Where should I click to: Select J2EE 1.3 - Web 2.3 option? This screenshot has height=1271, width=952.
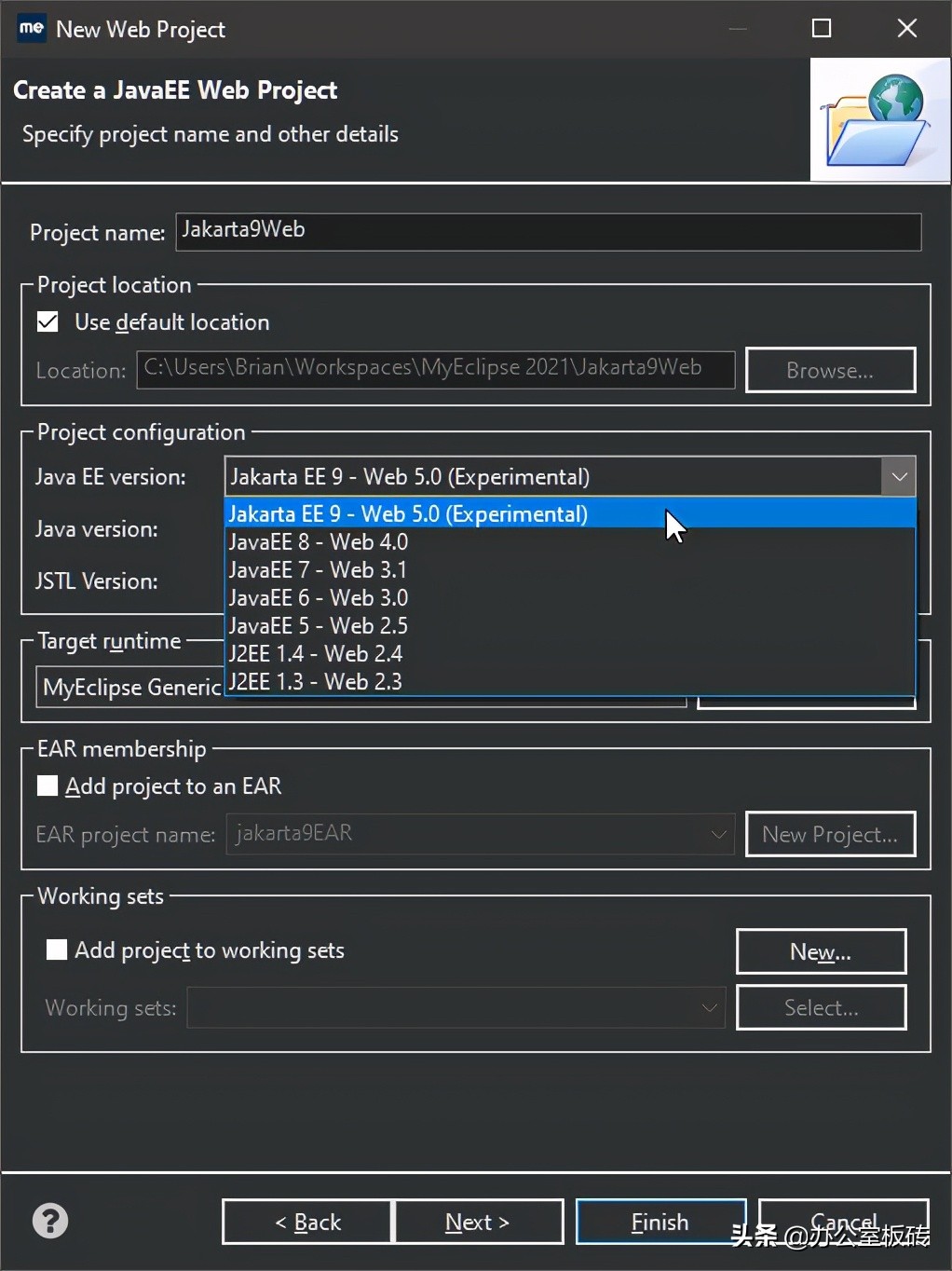pyautogui.click(x=570, y=681)
